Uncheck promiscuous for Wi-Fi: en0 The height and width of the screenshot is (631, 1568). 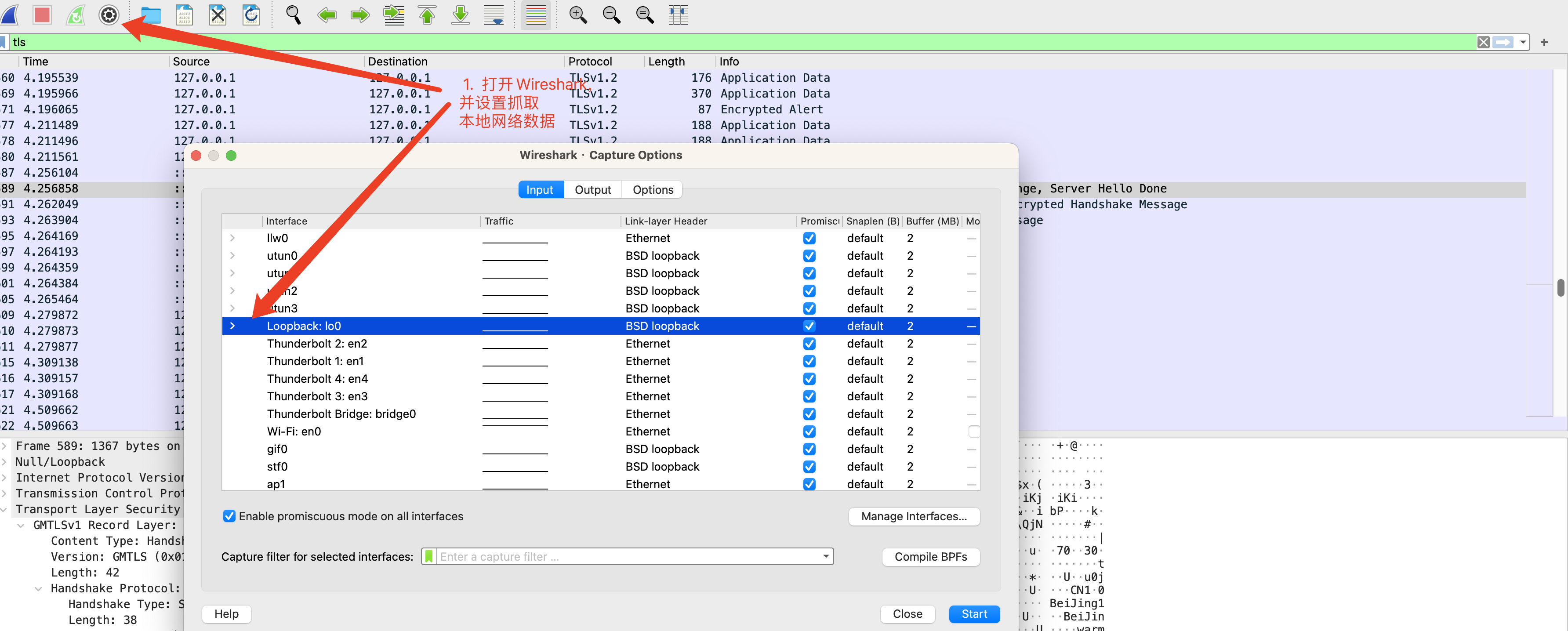point(809,432)
